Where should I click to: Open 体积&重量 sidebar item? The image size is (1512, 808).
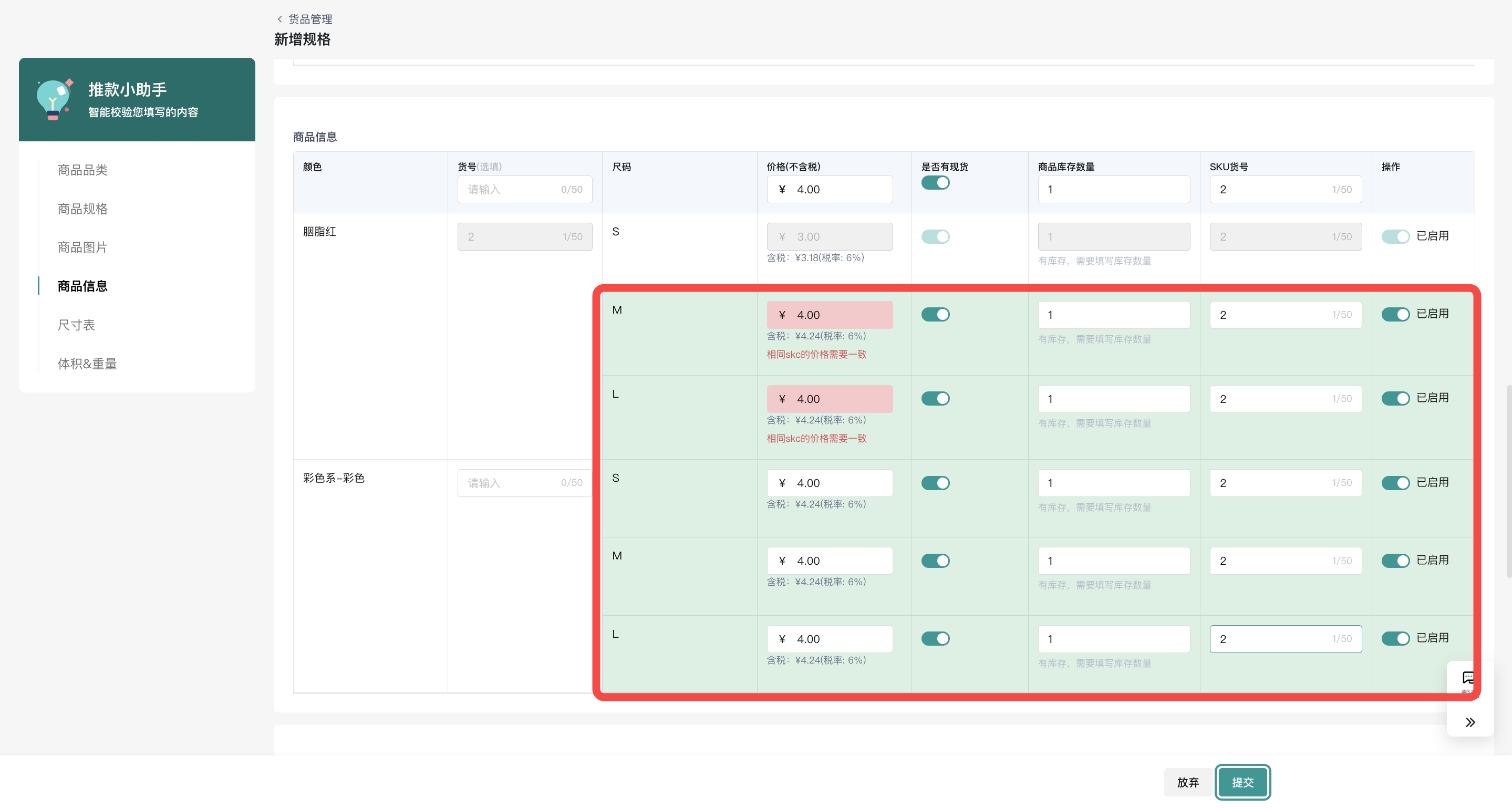click(87, 364)
